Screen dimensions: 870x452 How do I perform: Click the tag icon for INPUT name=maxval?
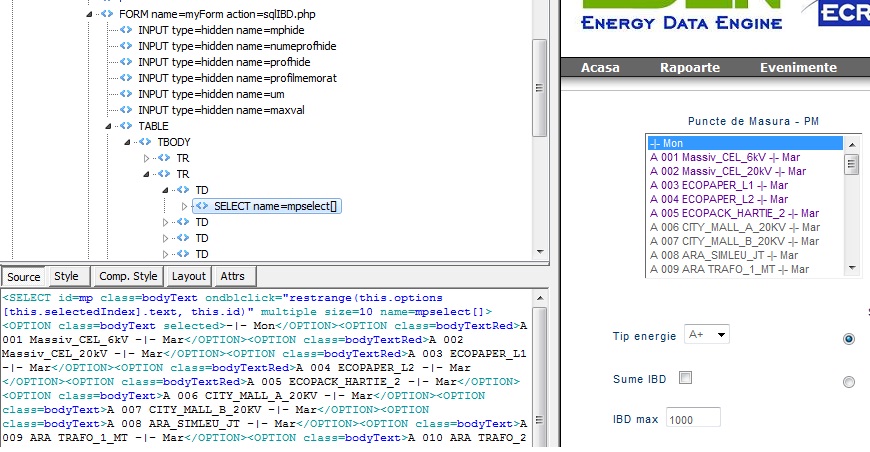(126, 110)
